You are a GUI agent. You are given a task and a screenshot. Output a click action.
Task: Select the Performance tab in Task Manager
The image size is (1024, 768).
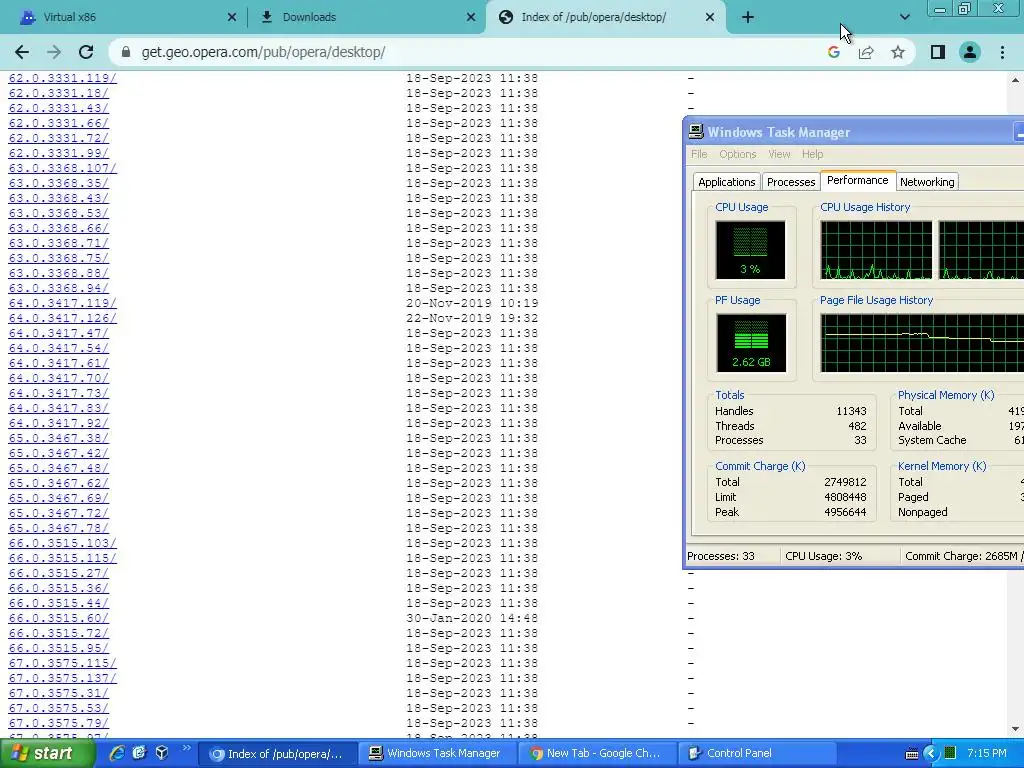click(x=857, y=180)
